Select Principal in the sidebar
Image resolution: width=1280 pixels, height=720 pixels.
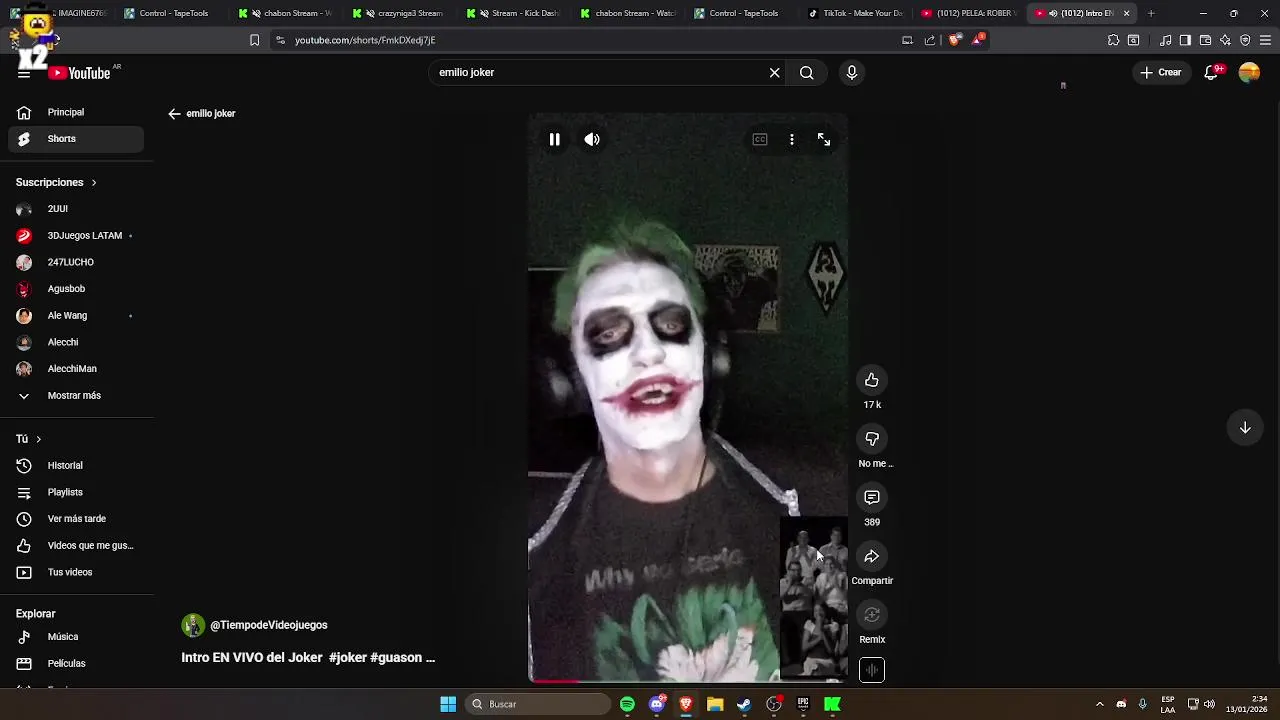[x=76, y=113]
